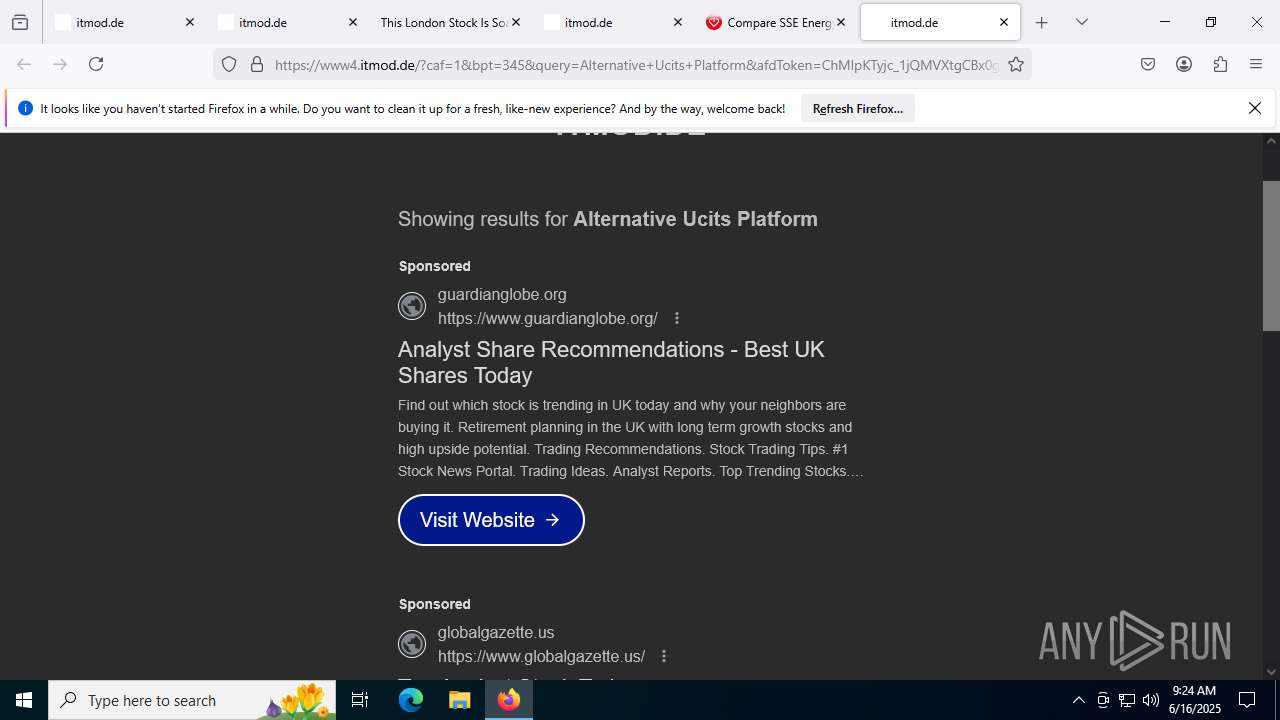Close the This London Stock tab
Image resolution: width=1280 pixels, height=720 pixels.
(x=515, y=22)
